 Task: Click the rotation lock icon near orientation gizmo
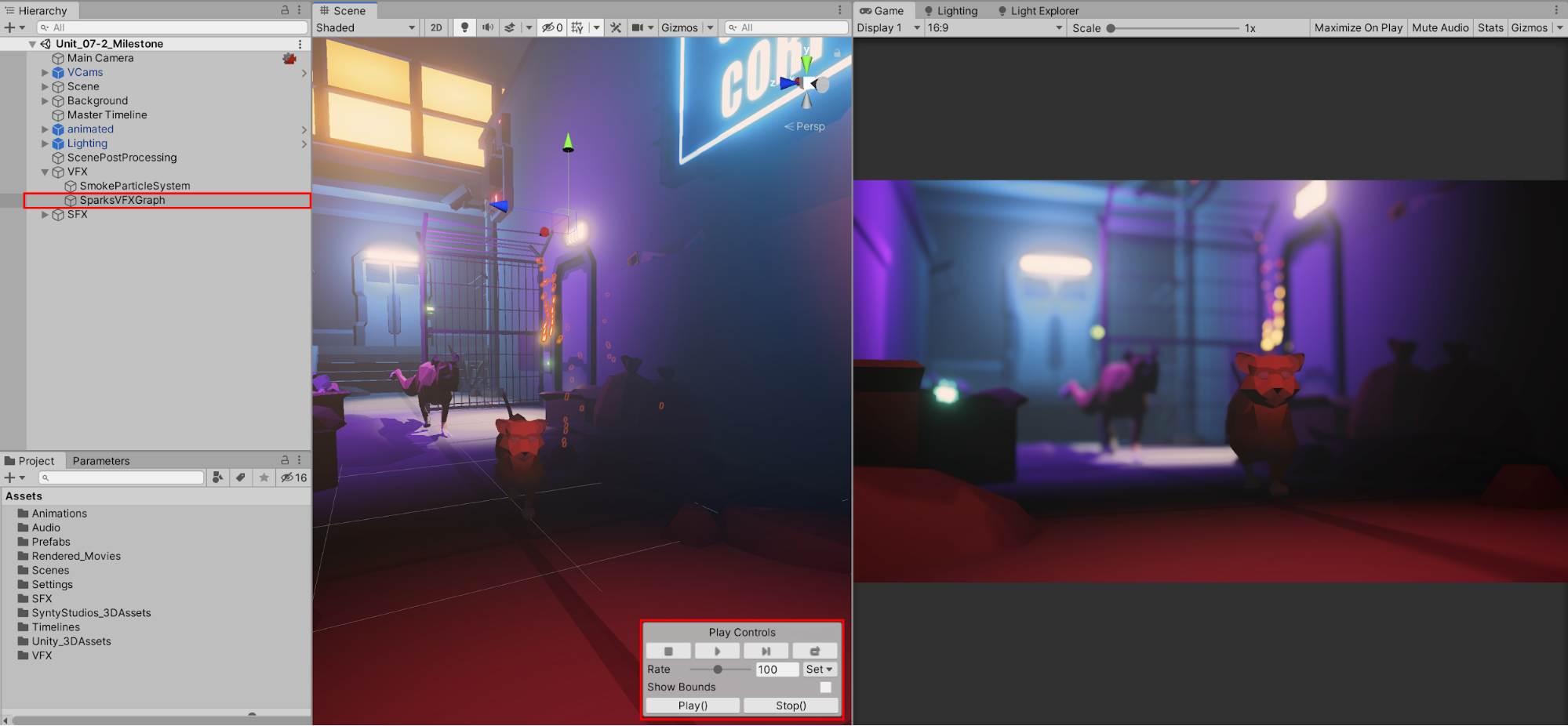(837, 53)
